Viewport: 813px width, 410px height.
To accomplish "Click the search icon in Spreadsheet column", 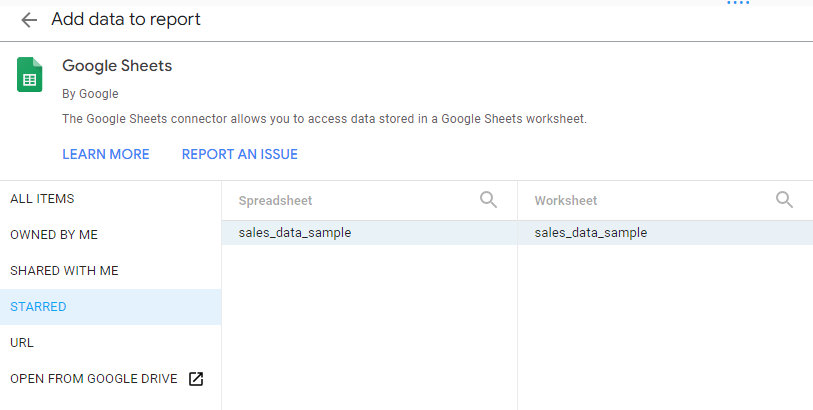I will tap(488, 200).
